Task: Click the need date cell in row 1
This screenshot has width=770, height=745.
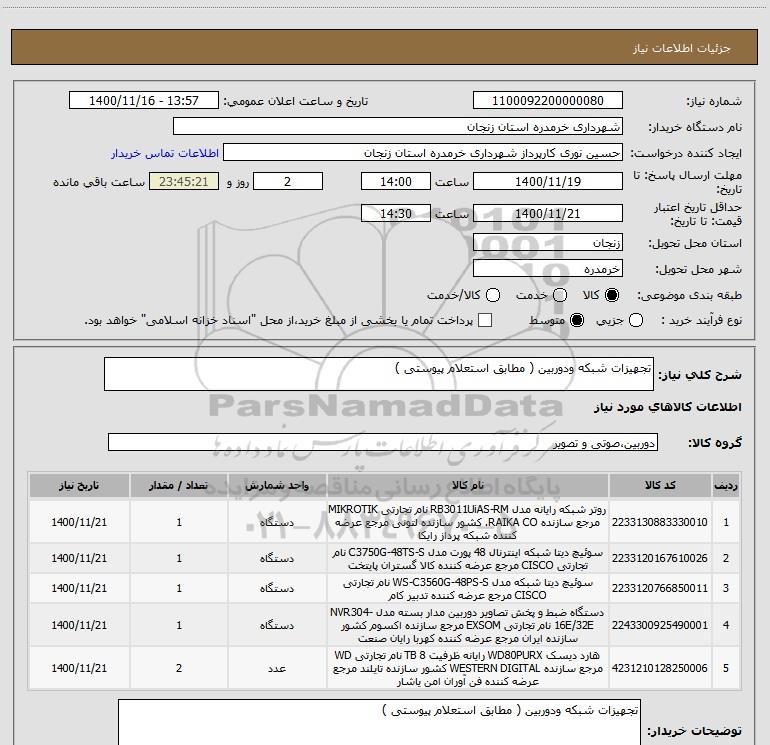Action: point(79,522)
